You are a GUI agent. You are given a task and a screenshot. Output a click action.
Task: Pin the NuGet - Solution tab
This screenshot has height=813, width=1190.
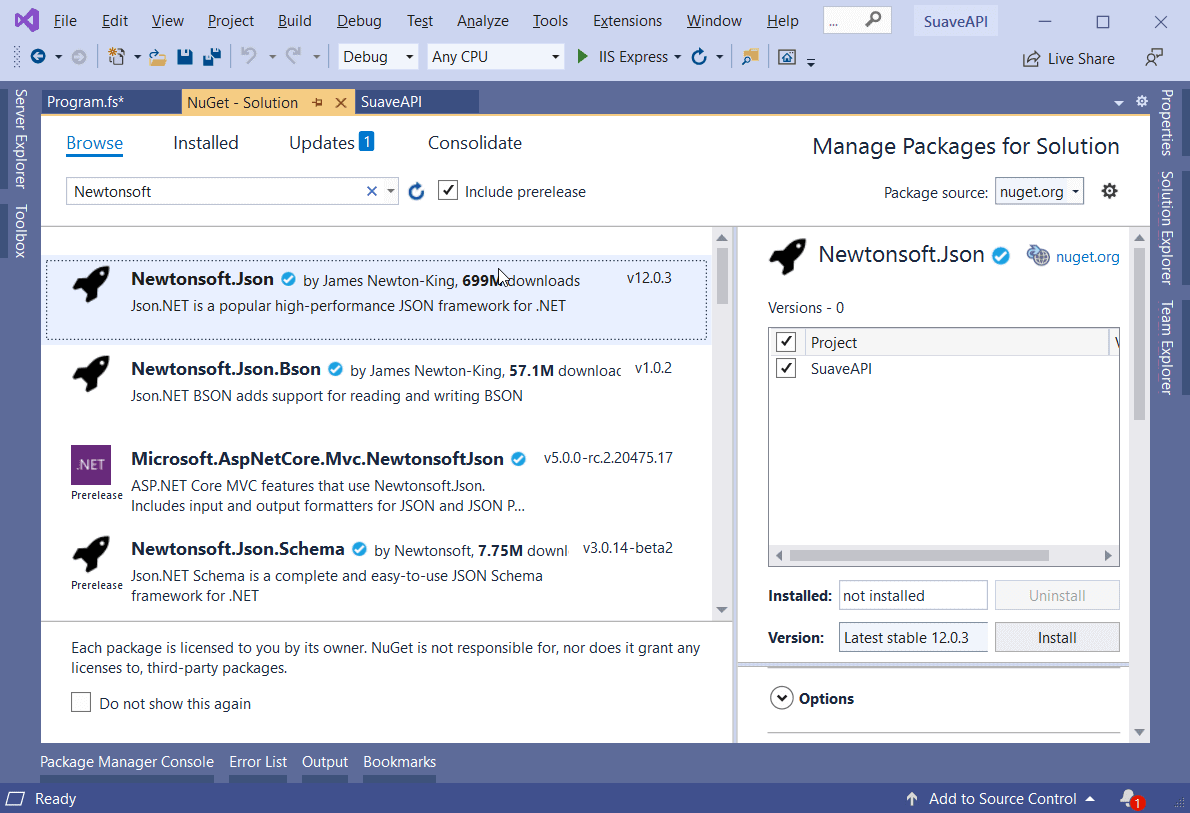(317, 102)
